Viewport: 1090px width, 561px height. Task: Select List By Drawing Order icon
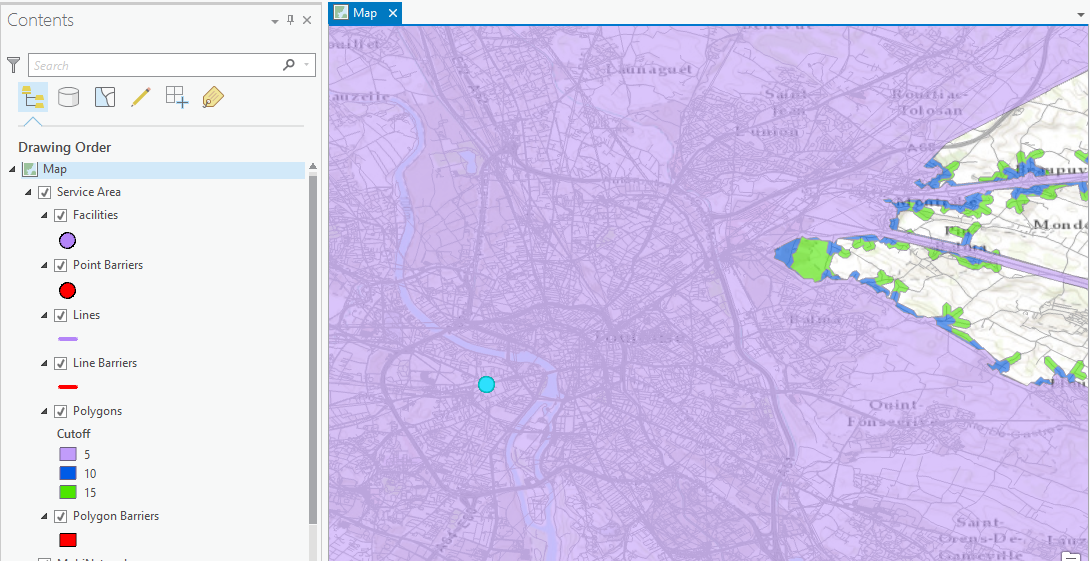[33, 97]
